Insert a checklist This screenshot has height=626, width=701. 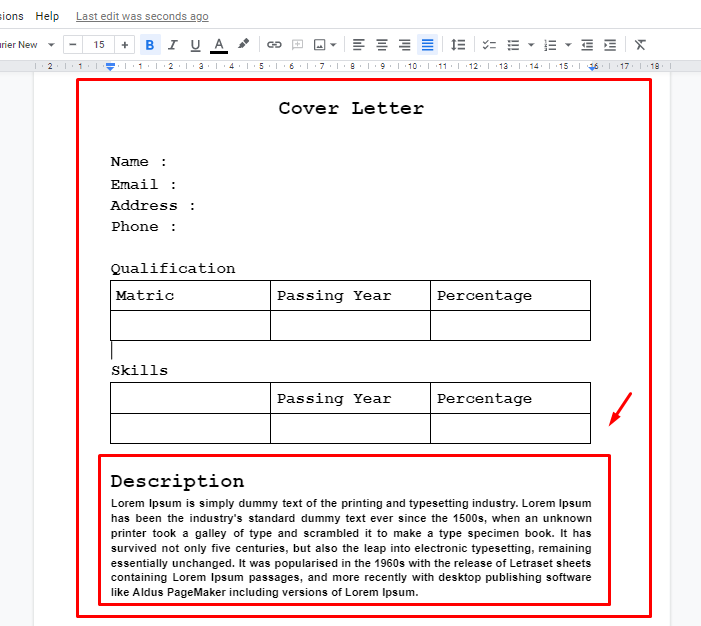[x=489, y=45]
